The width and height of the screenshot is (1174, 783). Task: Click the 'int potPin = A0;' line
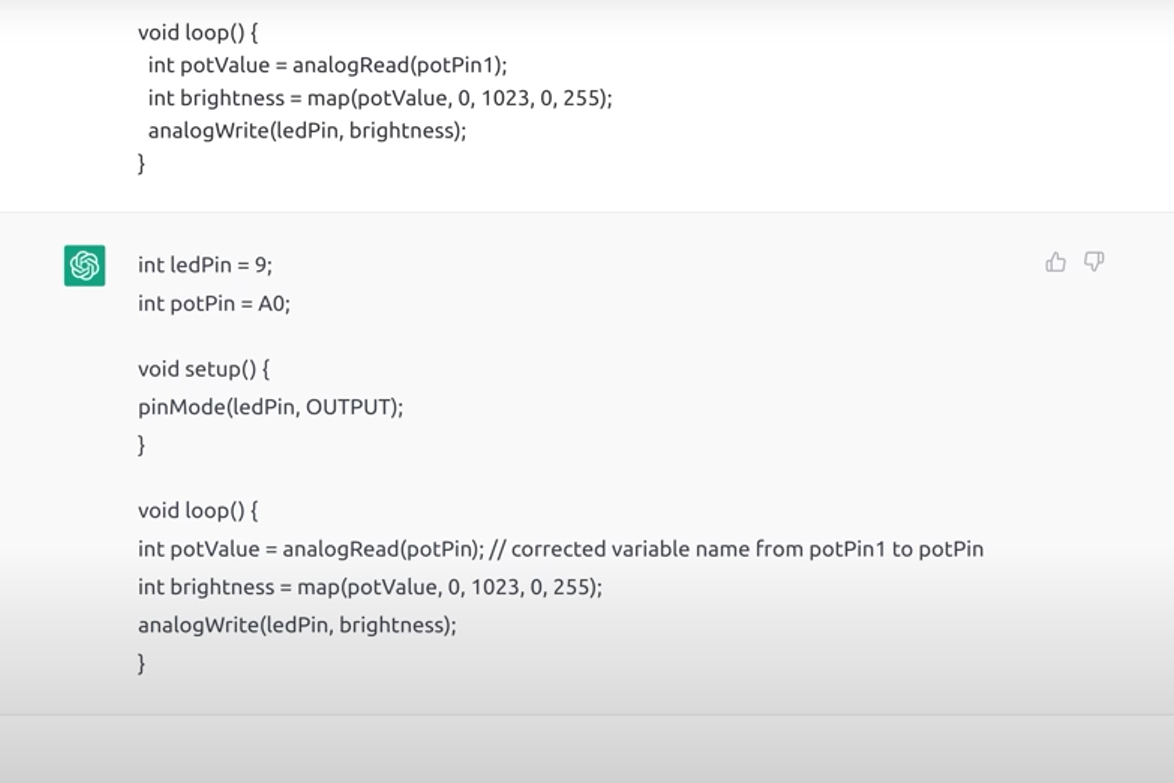click(214, 303)
